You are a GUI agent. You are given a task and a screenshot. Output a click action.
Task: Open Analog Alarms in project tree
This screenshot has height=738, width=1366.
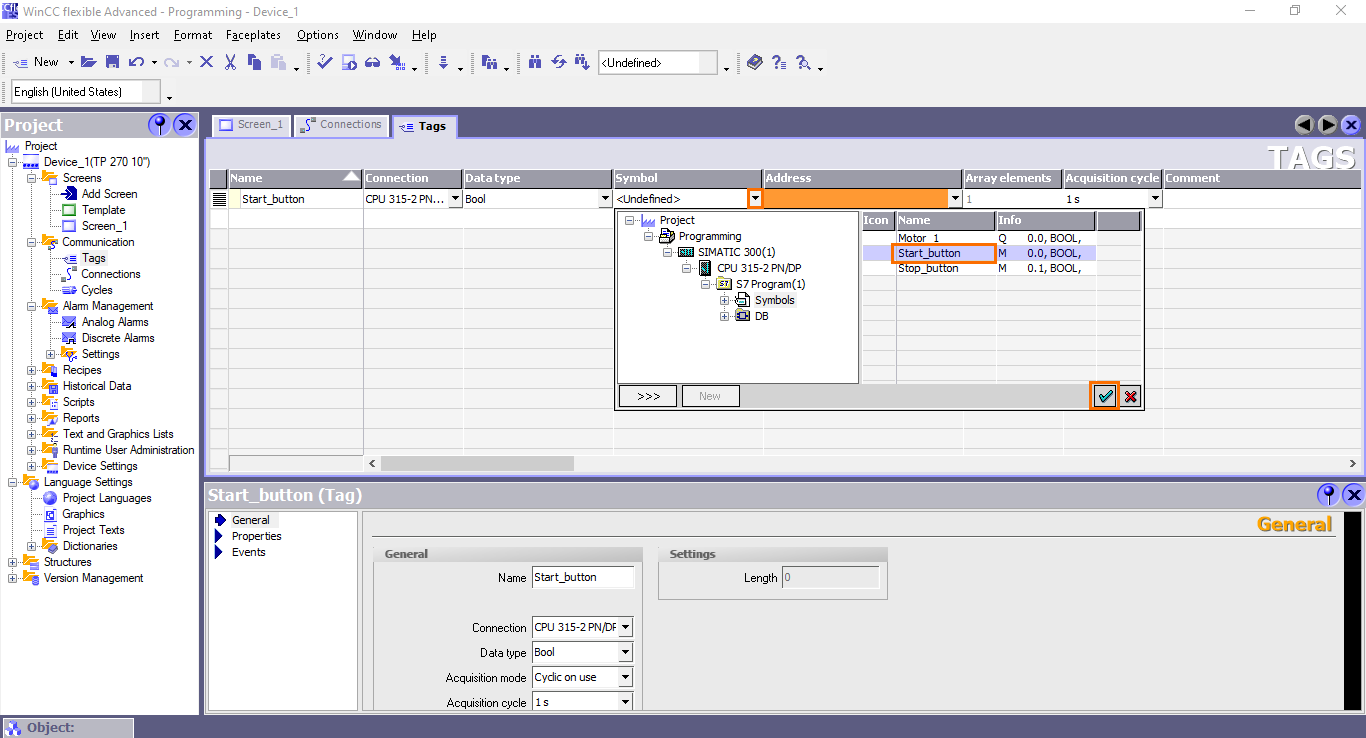[115, 322]
